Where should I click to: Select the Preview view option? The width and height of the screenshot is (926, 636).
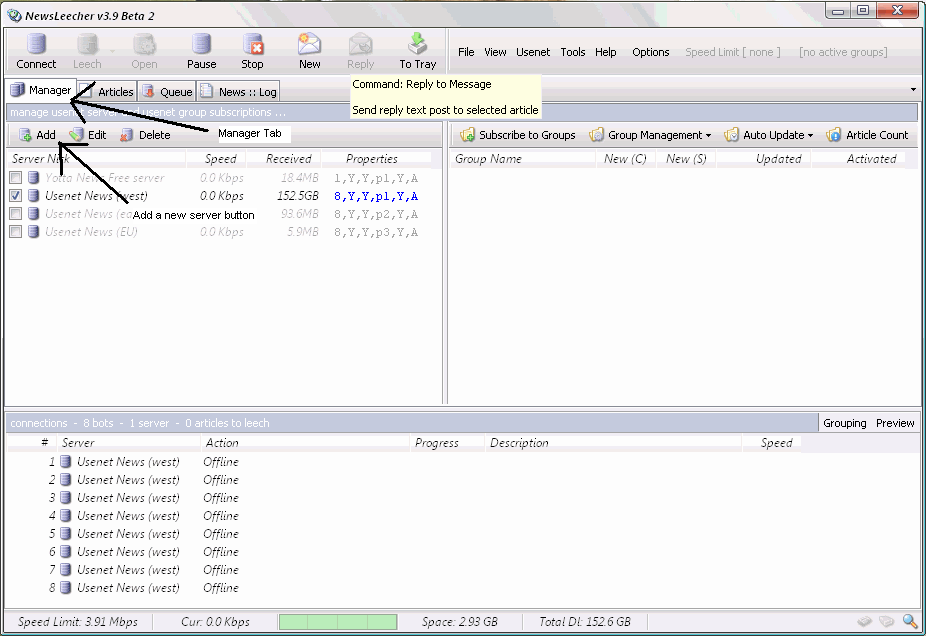pos(895,423)
